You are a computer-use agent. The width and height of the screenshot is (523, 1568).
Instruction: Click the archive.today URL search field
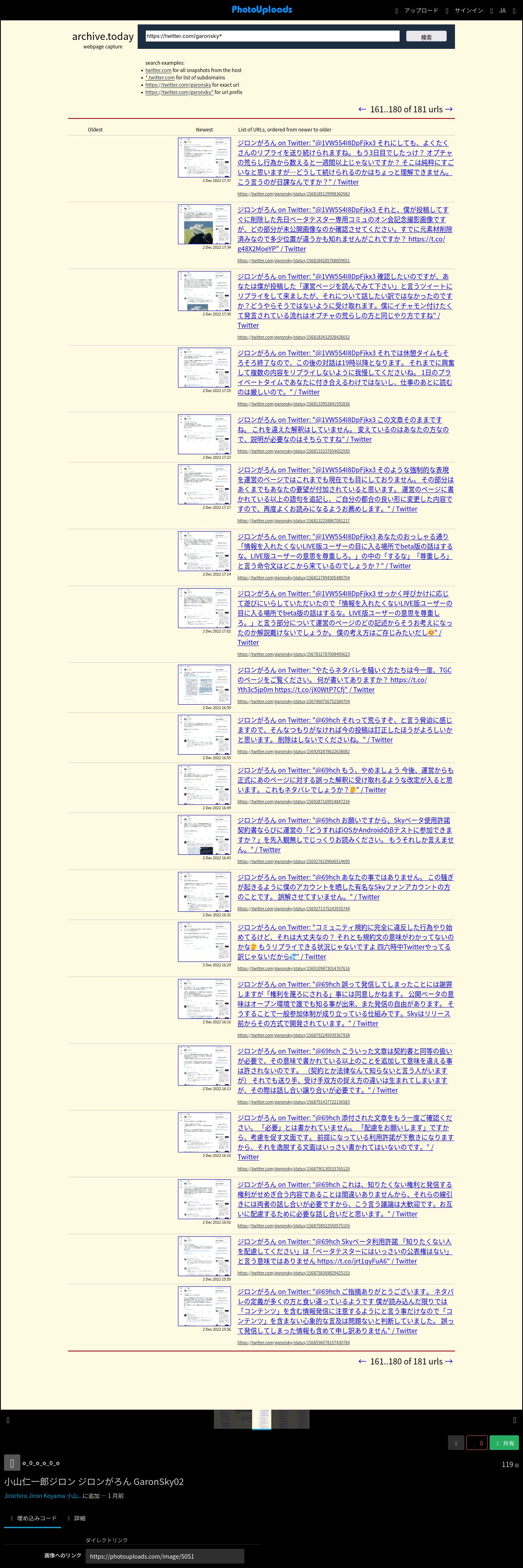pos(272,36)
